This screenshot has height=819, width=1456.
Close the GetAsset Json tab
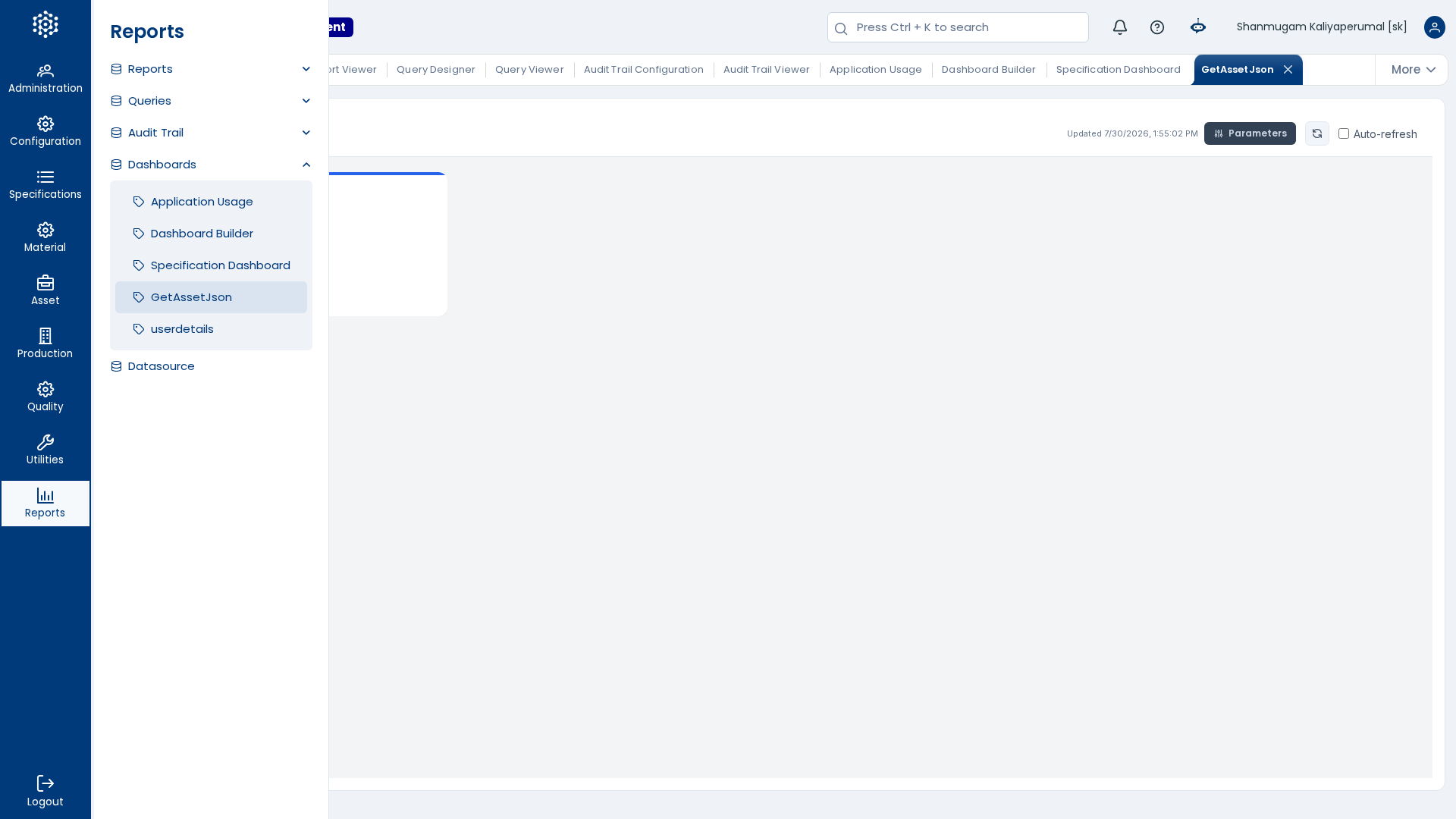1288,70
